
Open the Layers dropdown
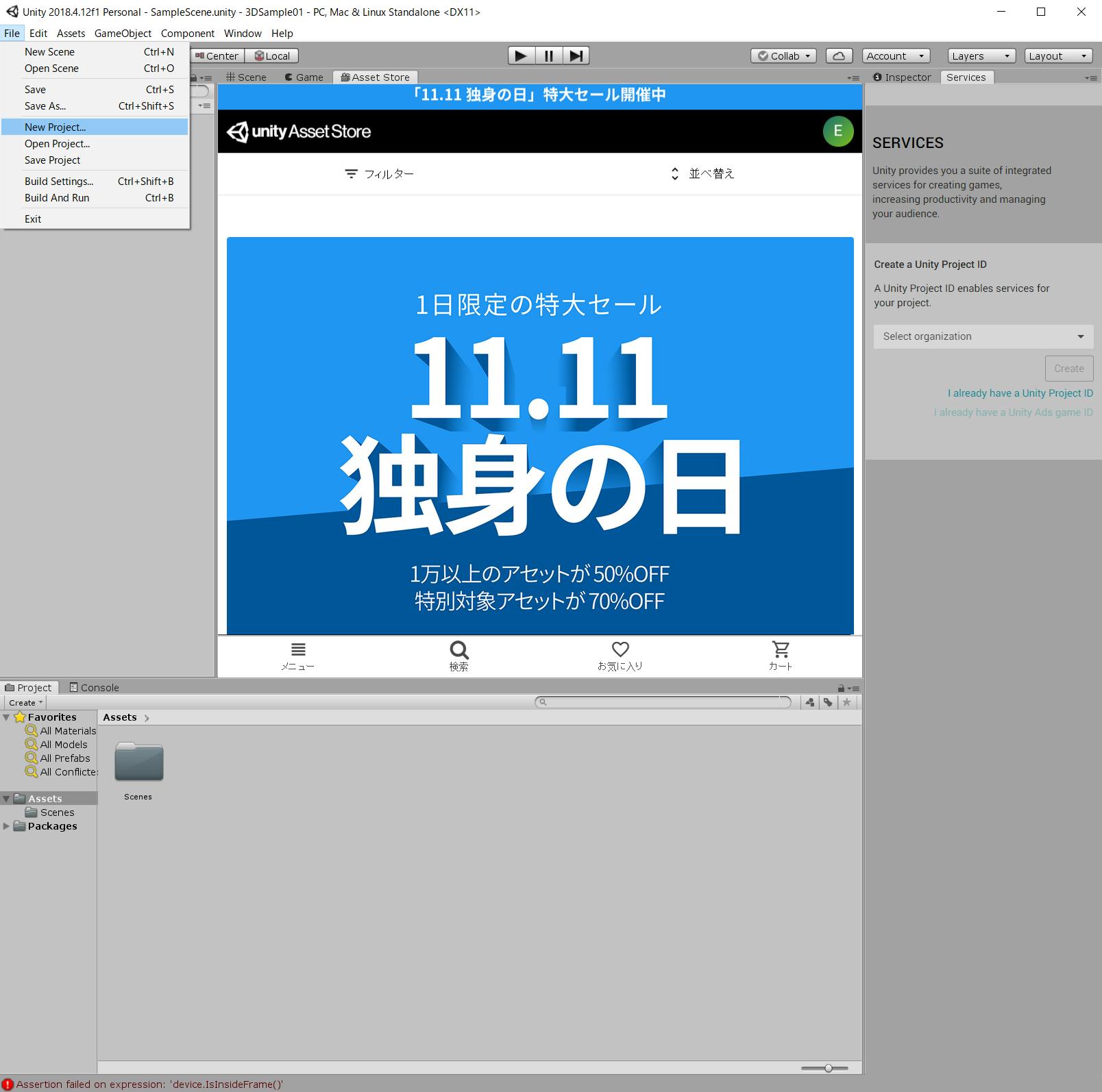point(981,56)
